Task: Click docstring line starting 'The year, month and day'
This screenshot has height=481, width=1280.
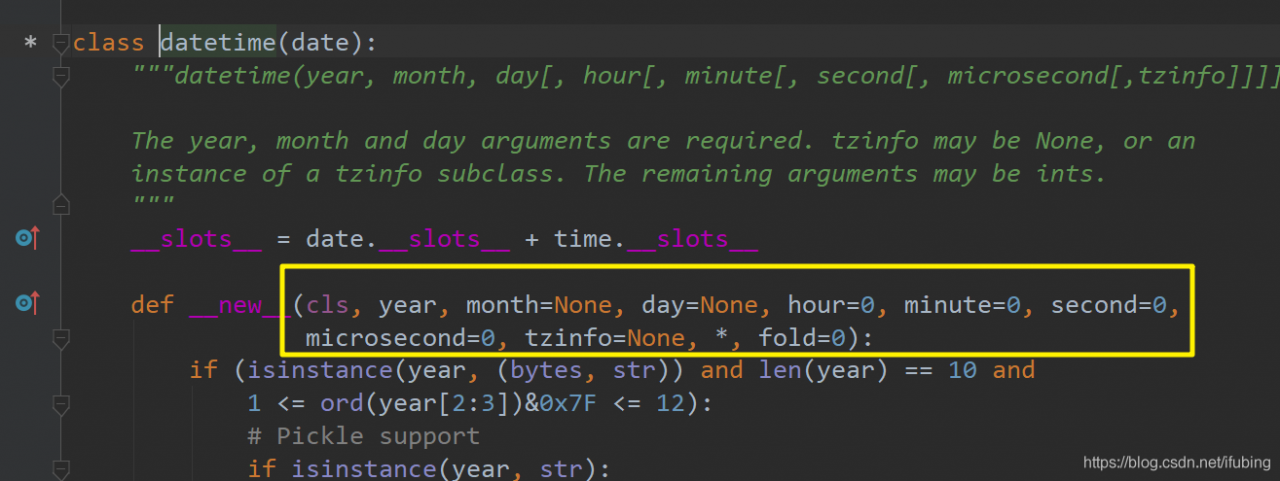Action: pos(663,141)
